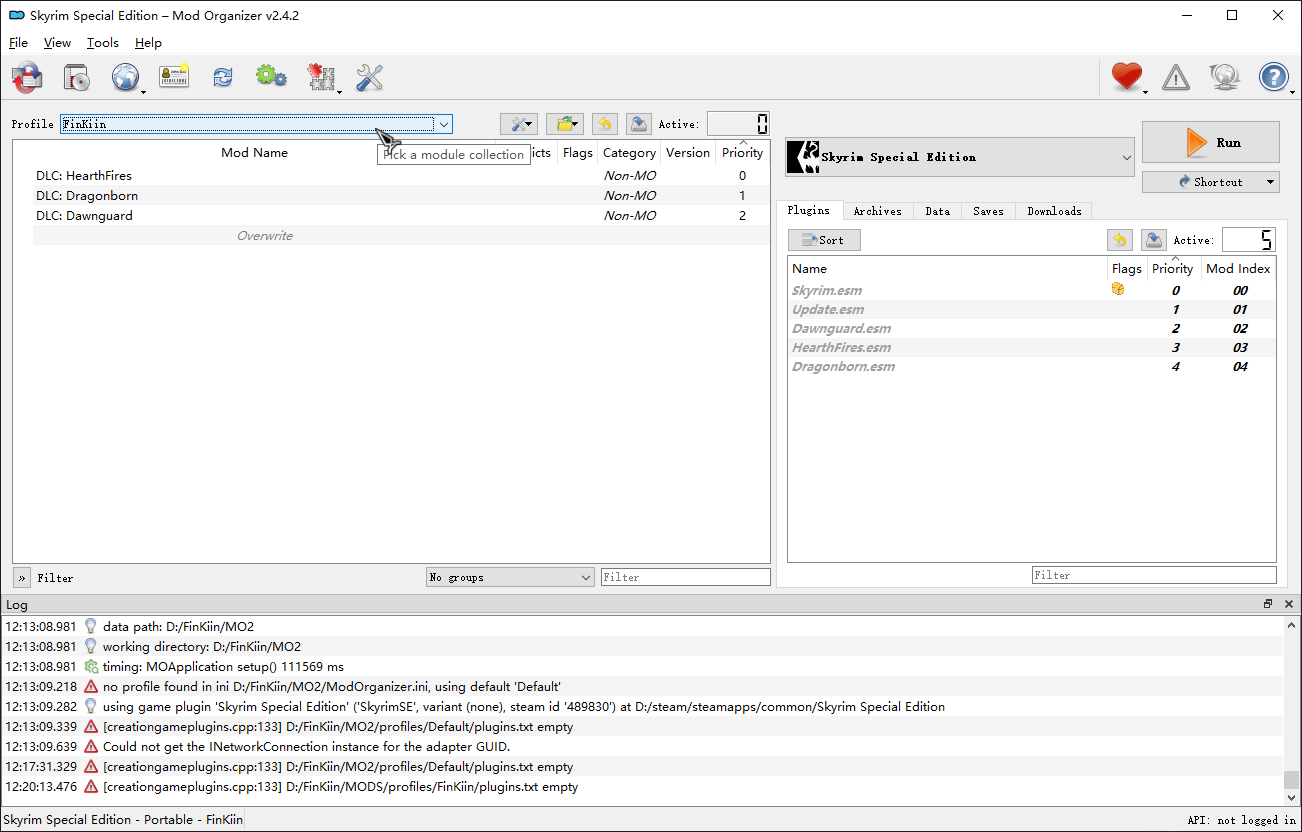Sort mods by Mod Name header

click(x=254, y=153)
